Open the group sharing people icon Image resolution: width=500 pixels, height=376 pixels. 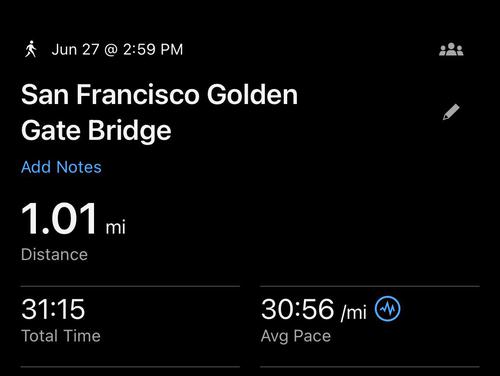coord(451,49)
